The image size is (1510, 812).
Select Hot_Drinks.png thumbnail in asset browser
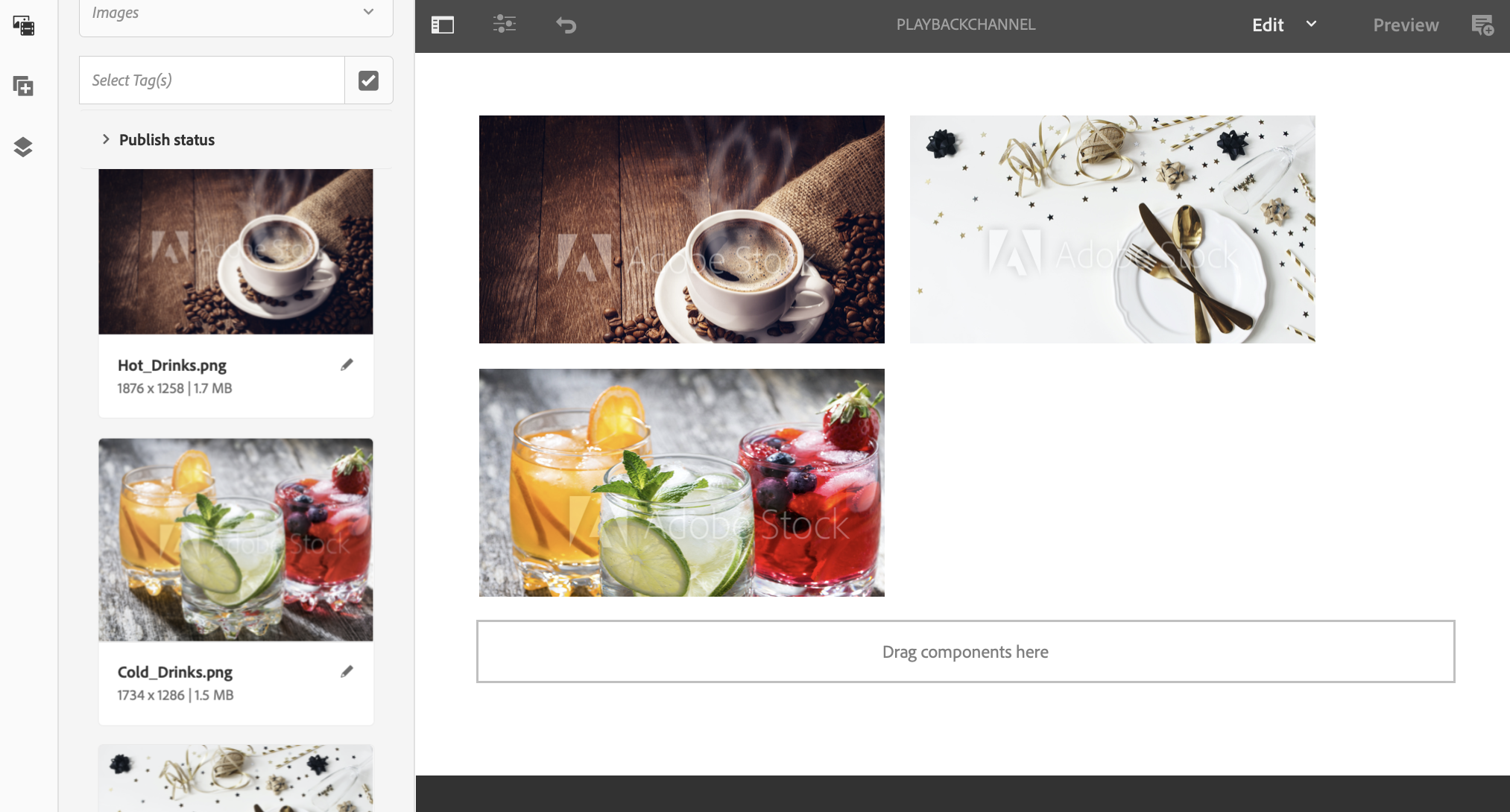click(236, 252)
